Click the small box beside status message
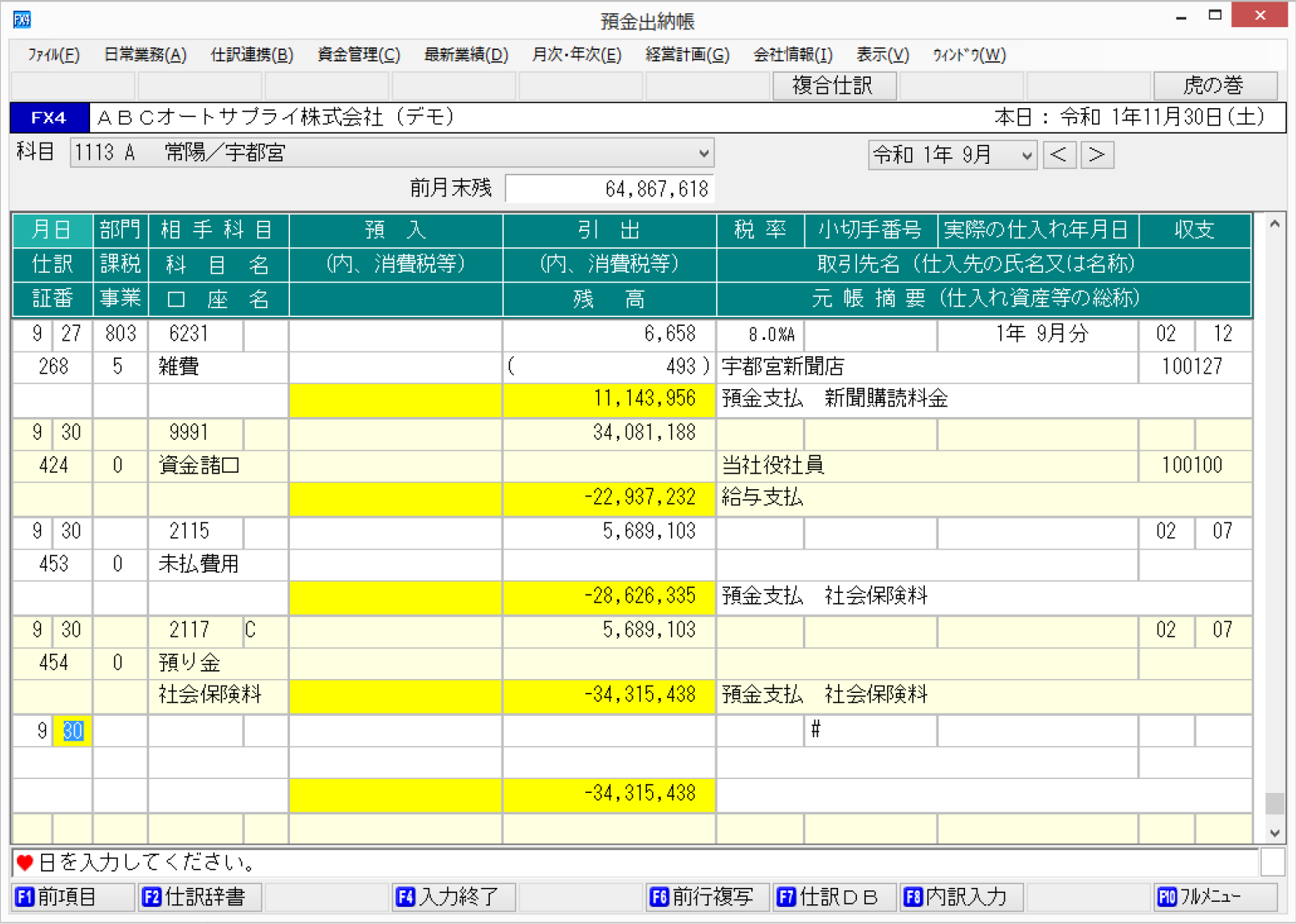This screenshot has height=924, width=1296. (x=1272, y=863)
